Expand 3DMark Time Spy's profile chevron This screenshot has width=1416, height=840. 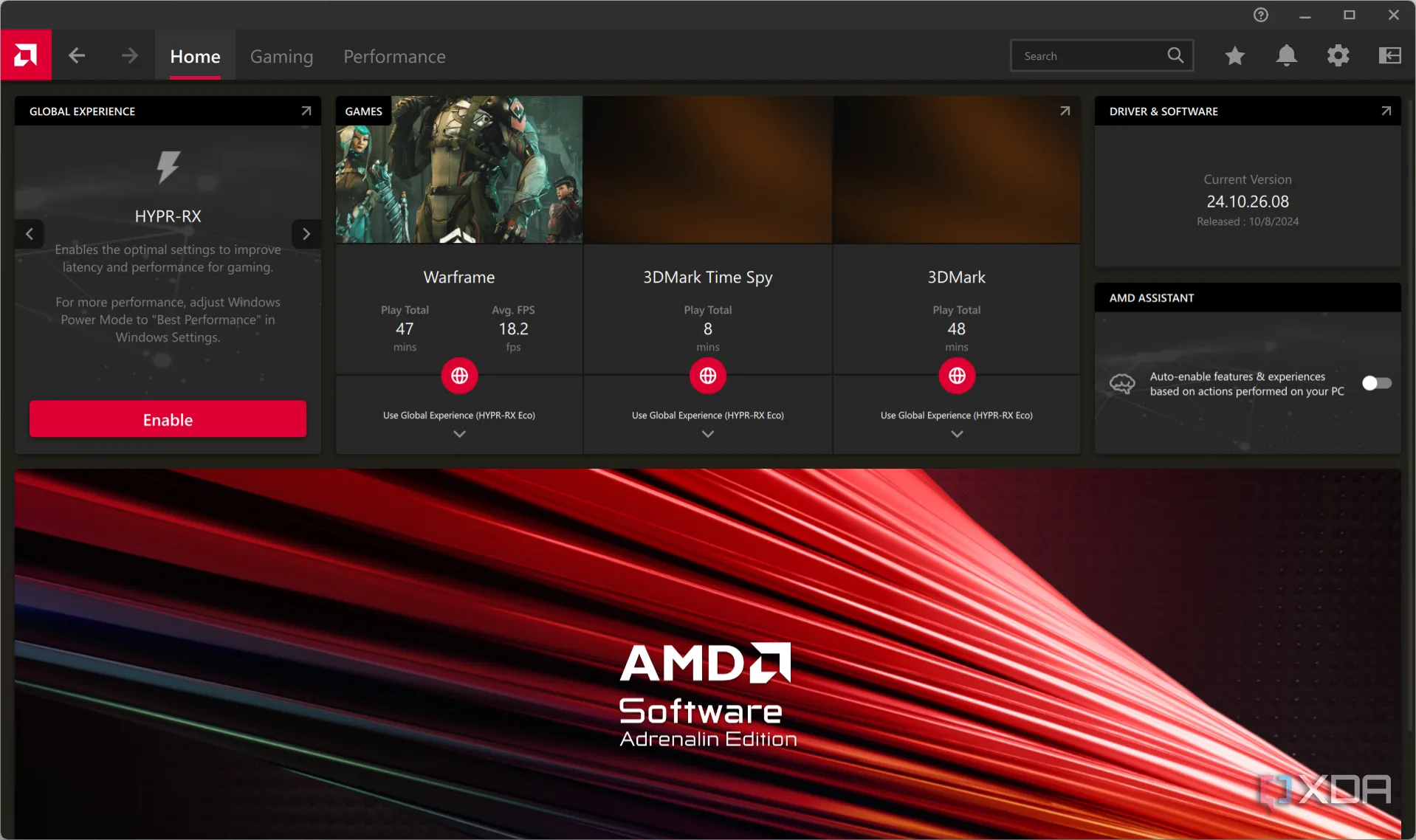click(x=707, y=434)
